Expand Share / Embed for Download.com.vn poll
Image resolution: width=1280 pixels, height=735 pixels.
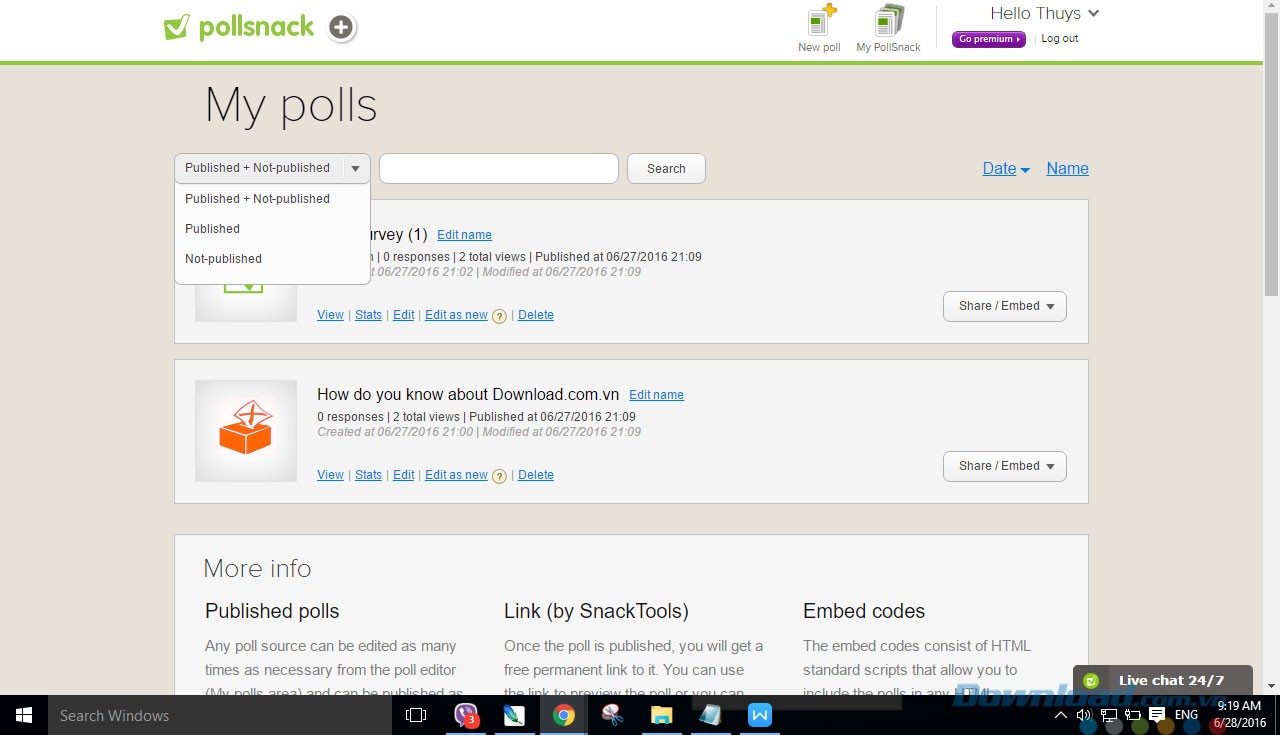coord(1004,466)
